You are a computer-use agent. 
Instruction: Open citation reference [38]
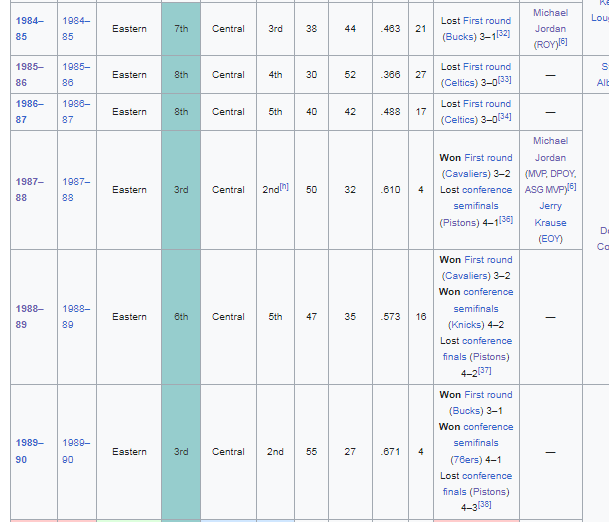click(485, 505)
